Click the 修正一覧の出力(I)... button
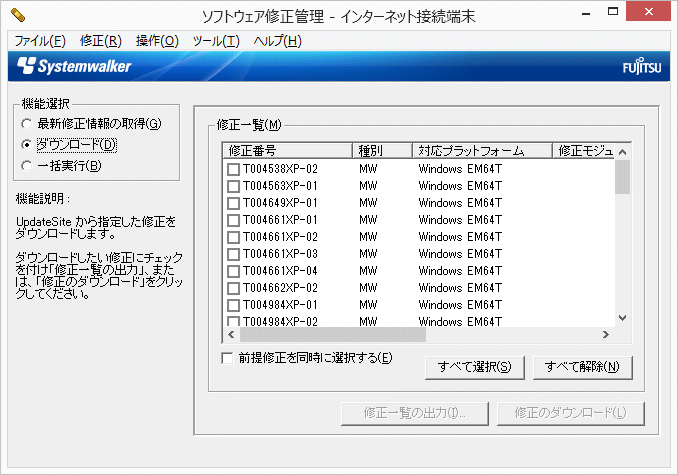The width and height of the screenshot is (678, 475). [x=415, y=414]
